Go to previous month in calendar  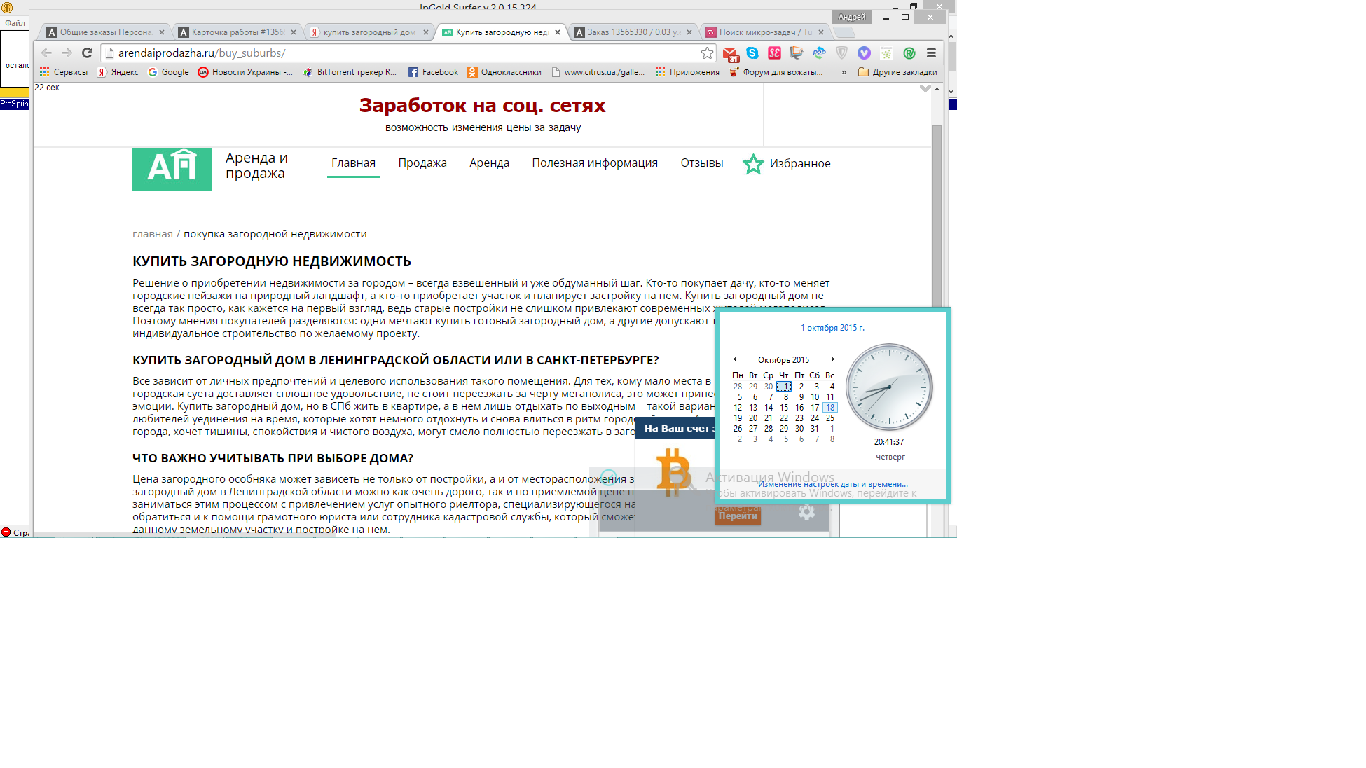(x=735, y=359)
